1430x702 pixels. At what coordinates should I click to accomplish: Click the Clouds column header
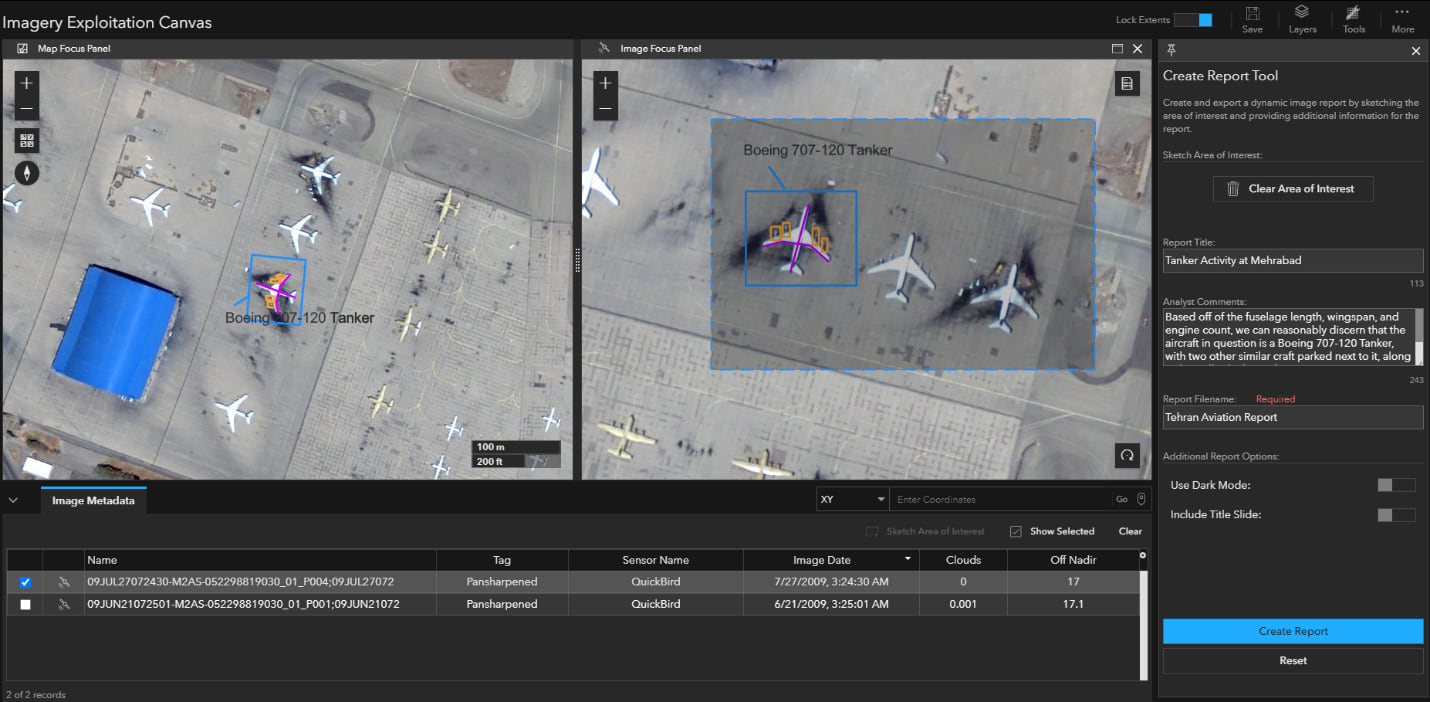click(964, 560)
